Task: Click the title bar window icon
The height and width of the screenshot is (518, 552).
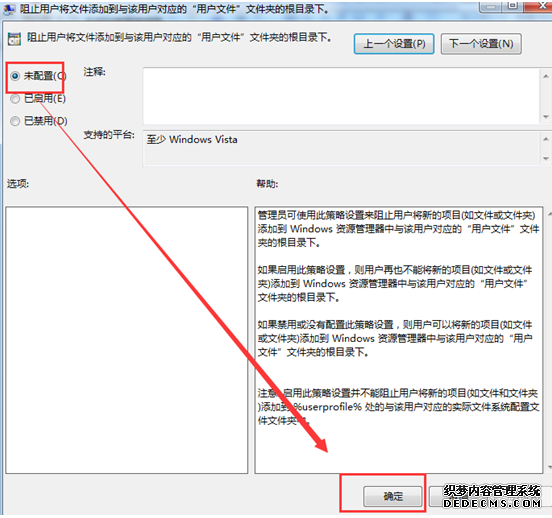Action: pos(9,9)
